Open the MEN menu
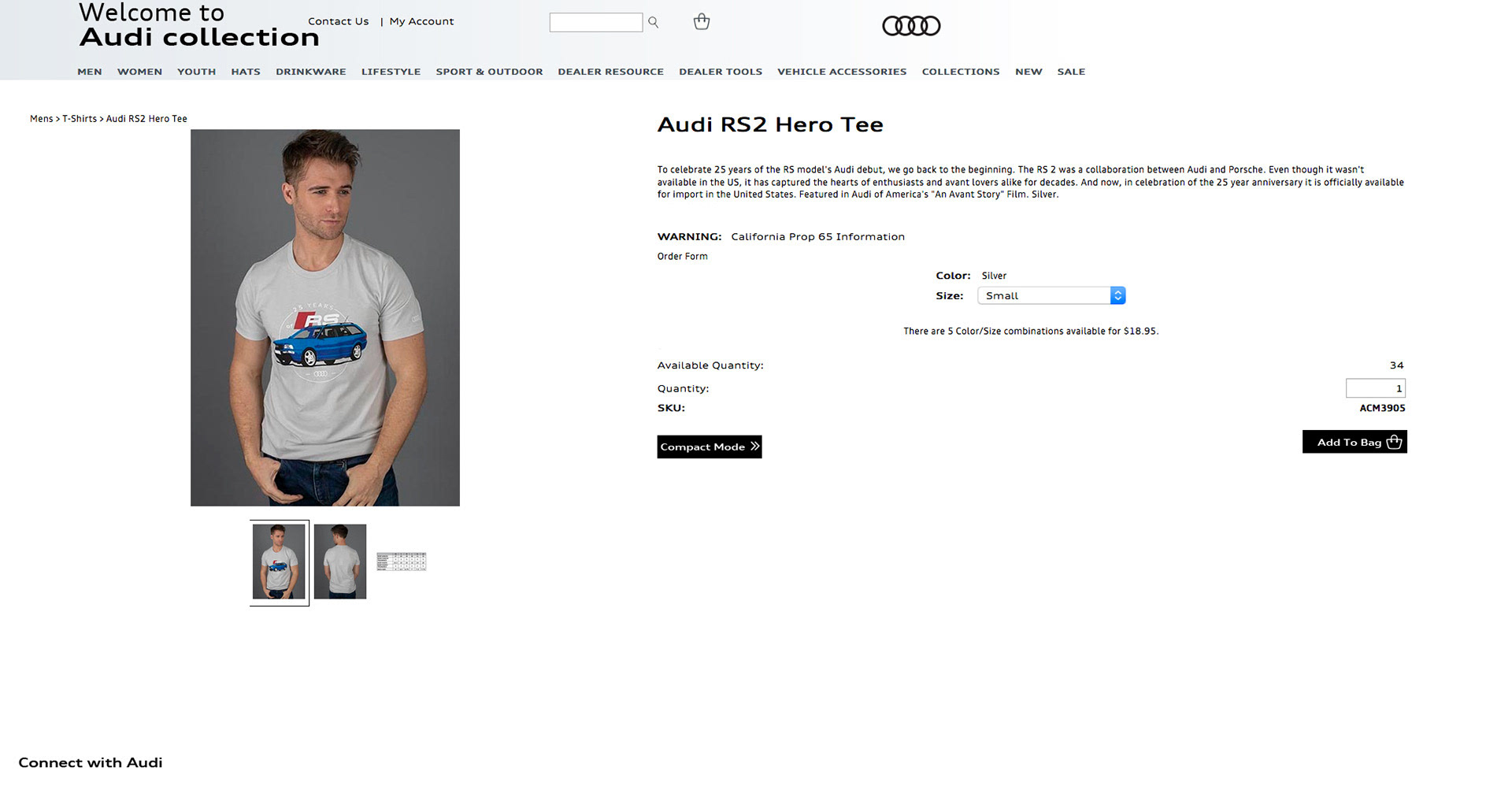Image resolution: width=1512 pixels, height=786 pixels. (90, 72)
